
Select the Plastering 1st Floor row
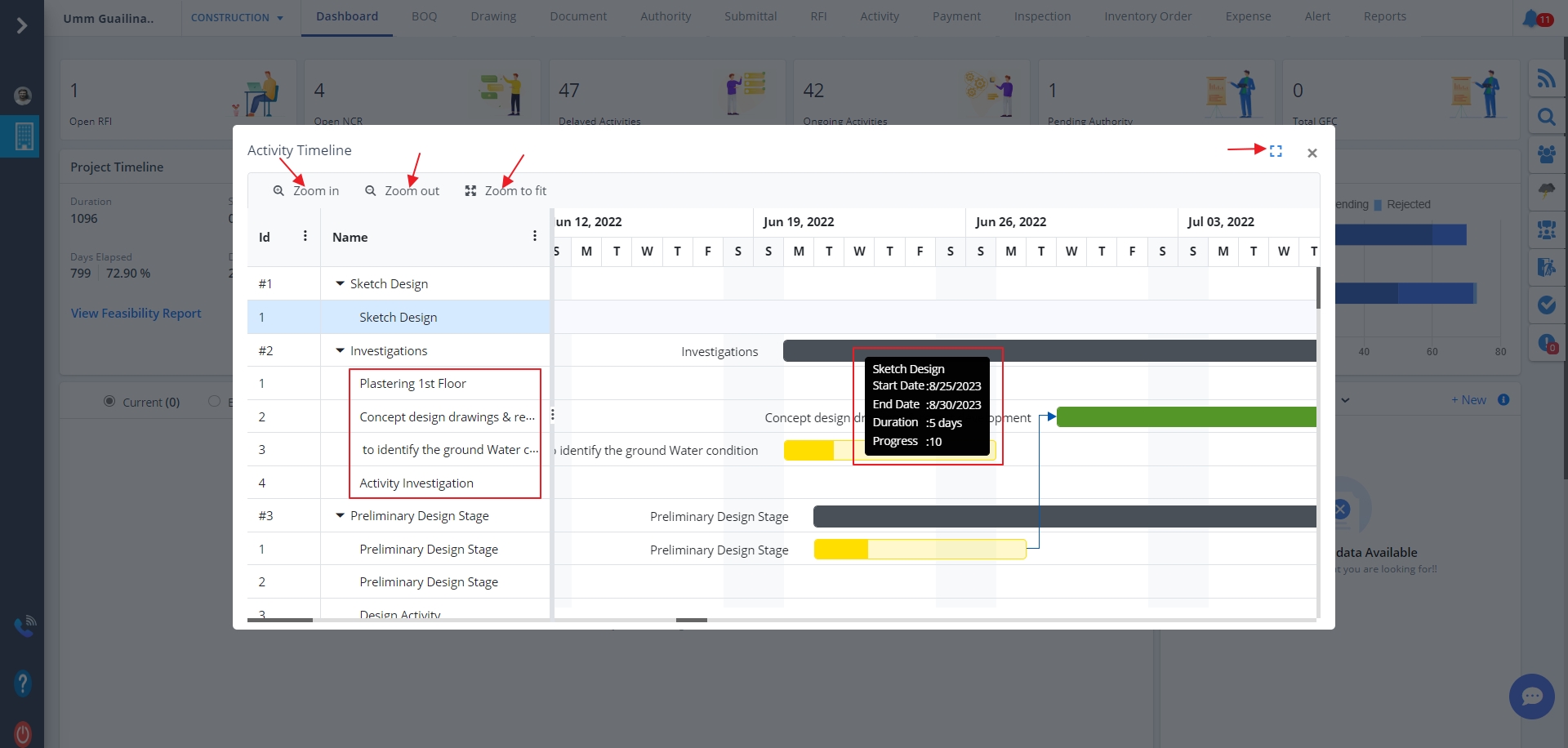point(412,384)
